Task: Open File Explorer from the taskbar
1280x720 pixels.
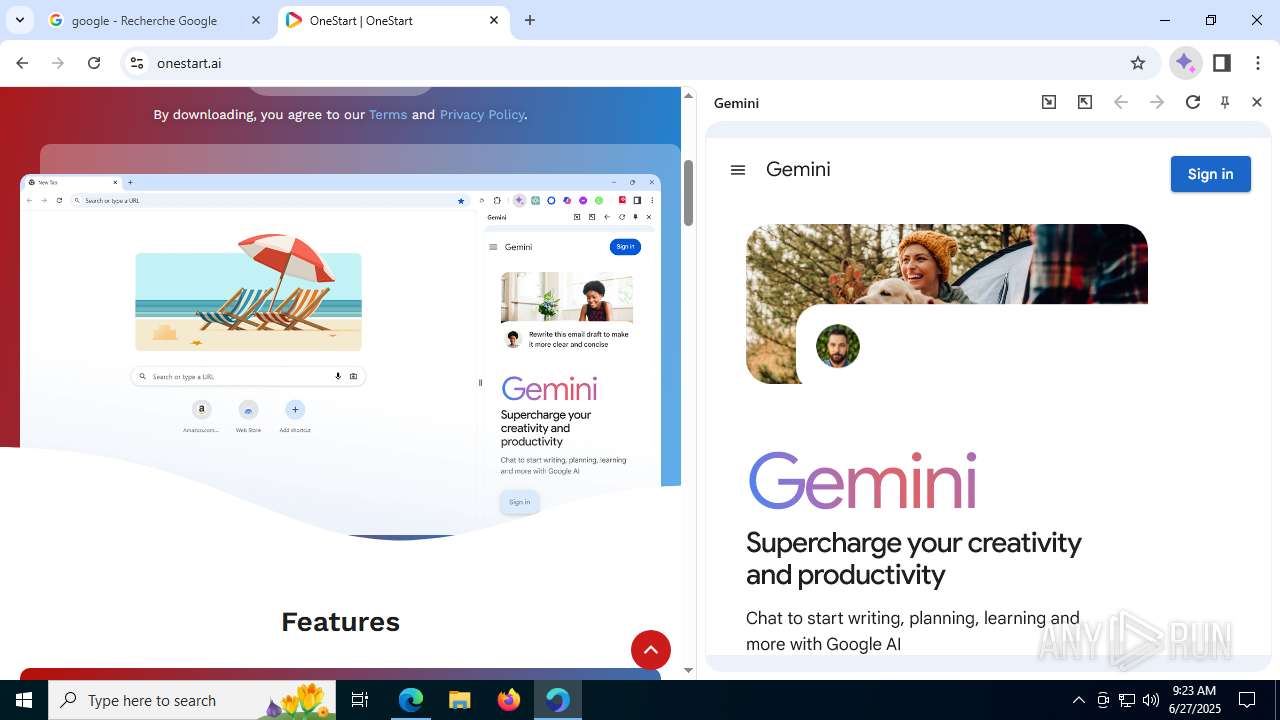Action: coord(460,700)
